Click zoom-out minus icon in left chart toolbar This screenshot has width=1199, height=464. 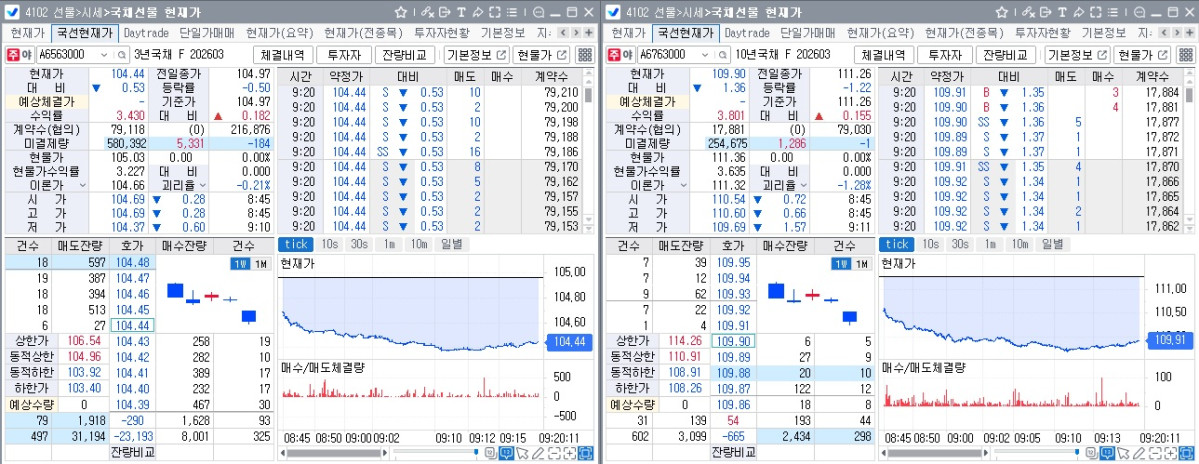click(554, 453)
